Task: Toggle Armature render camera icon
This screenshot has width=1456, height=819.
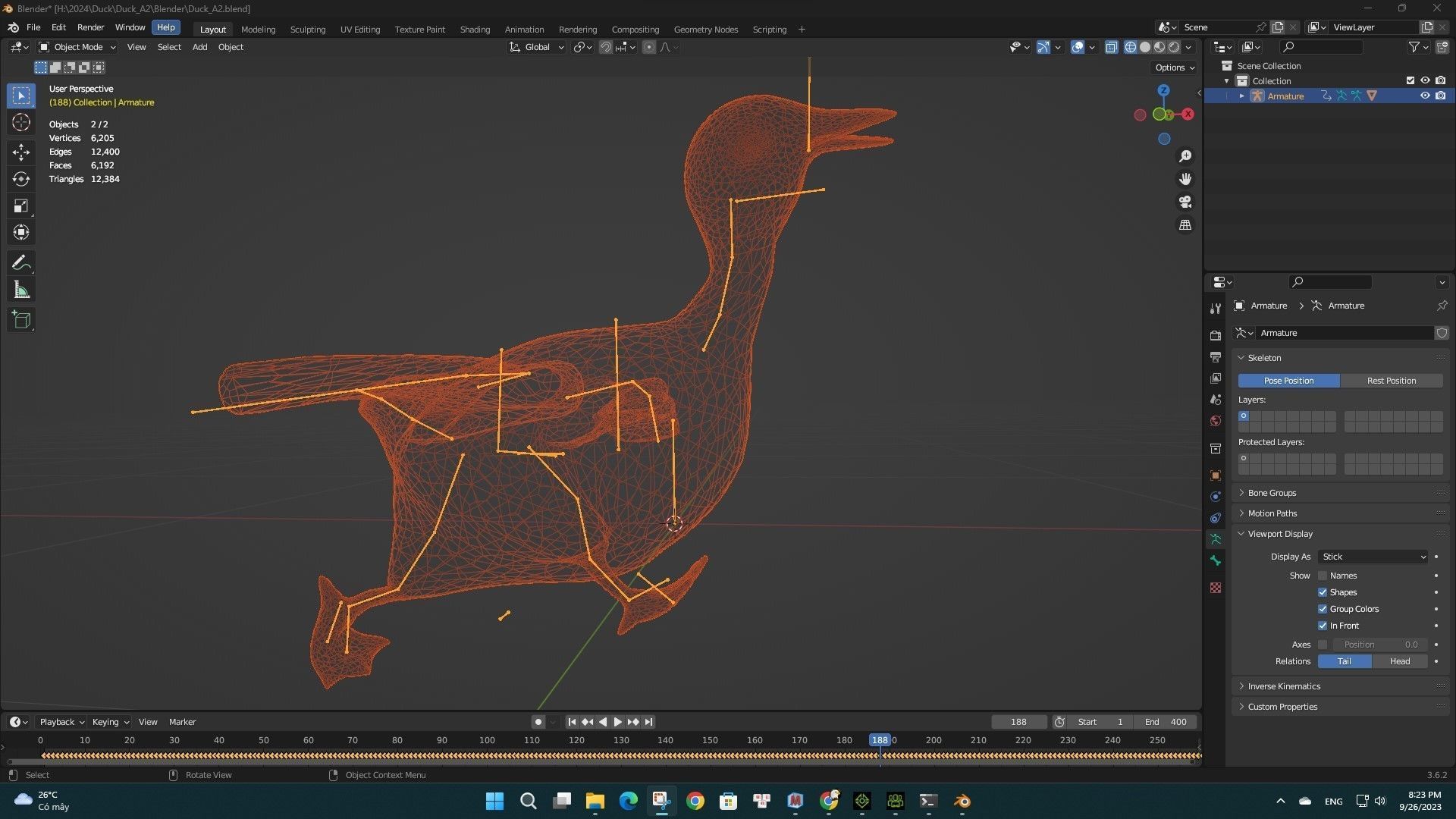Action: (1440, 96)
